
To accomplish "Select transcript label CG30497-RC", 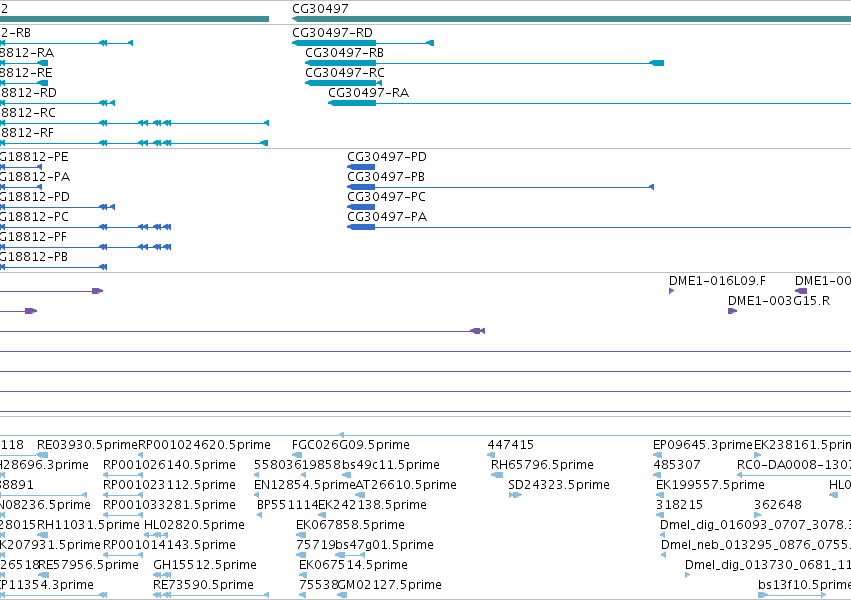I will click(345, 73).
